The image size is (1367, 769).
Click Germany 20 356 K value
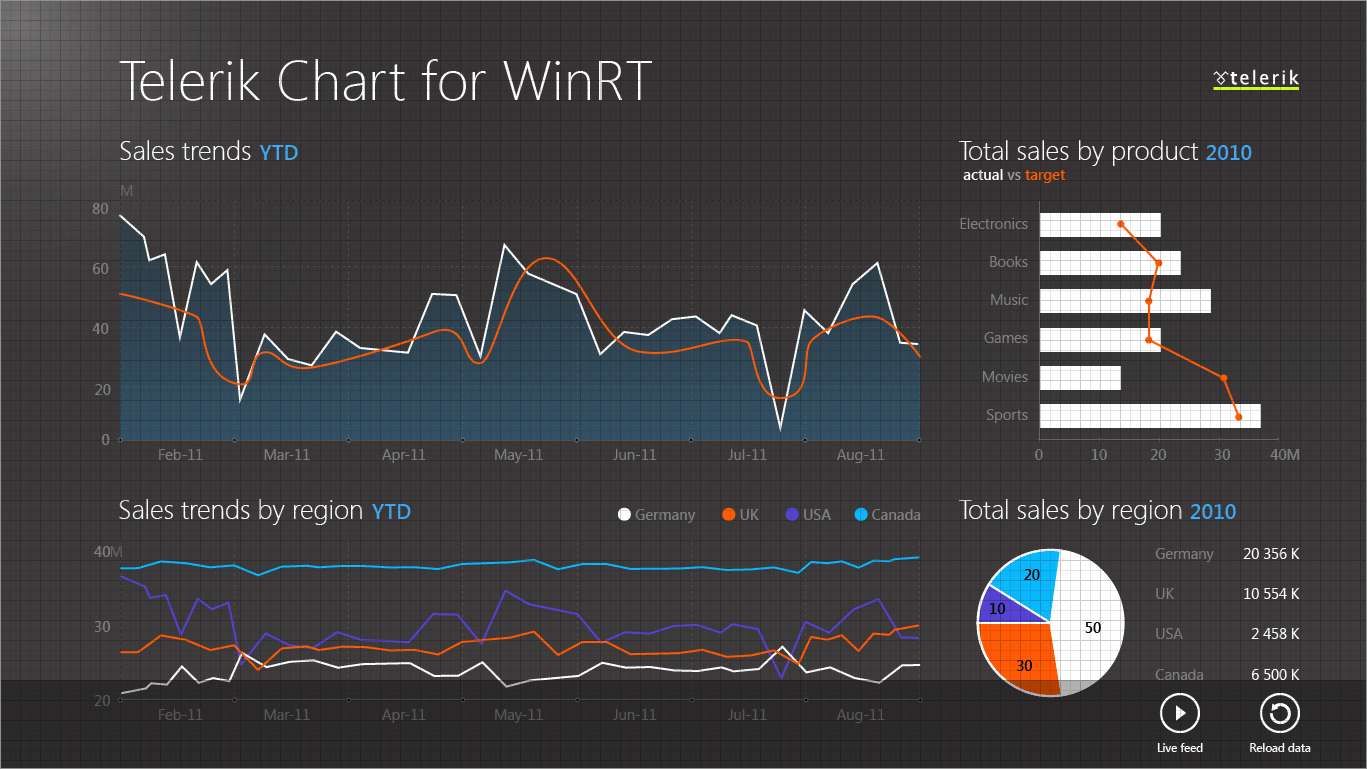(x=1271, y=554)
